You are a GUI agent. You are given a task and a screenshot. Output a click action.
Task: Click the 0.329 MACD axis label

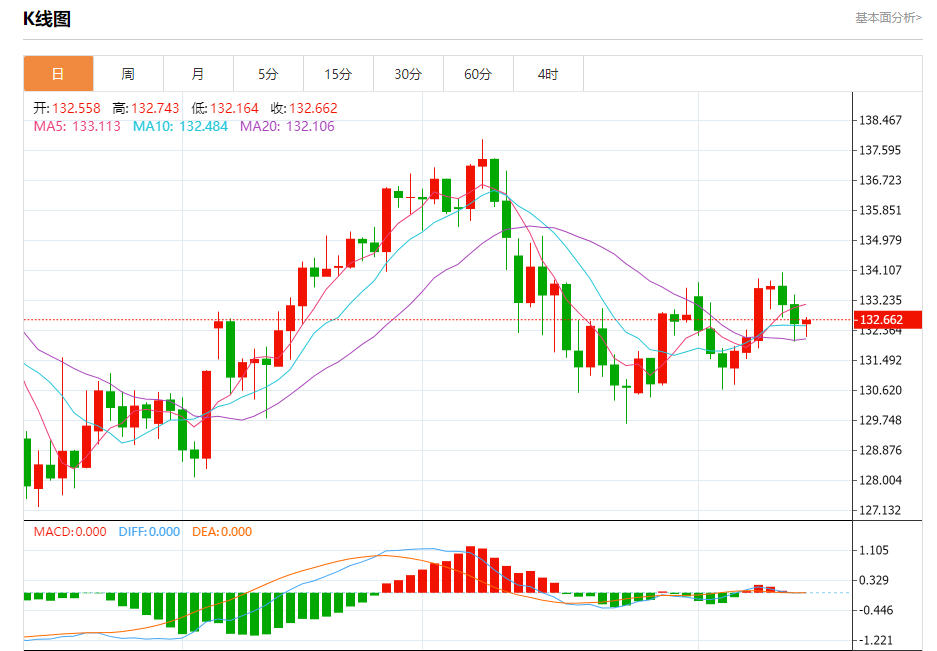(x=874, y=580)
